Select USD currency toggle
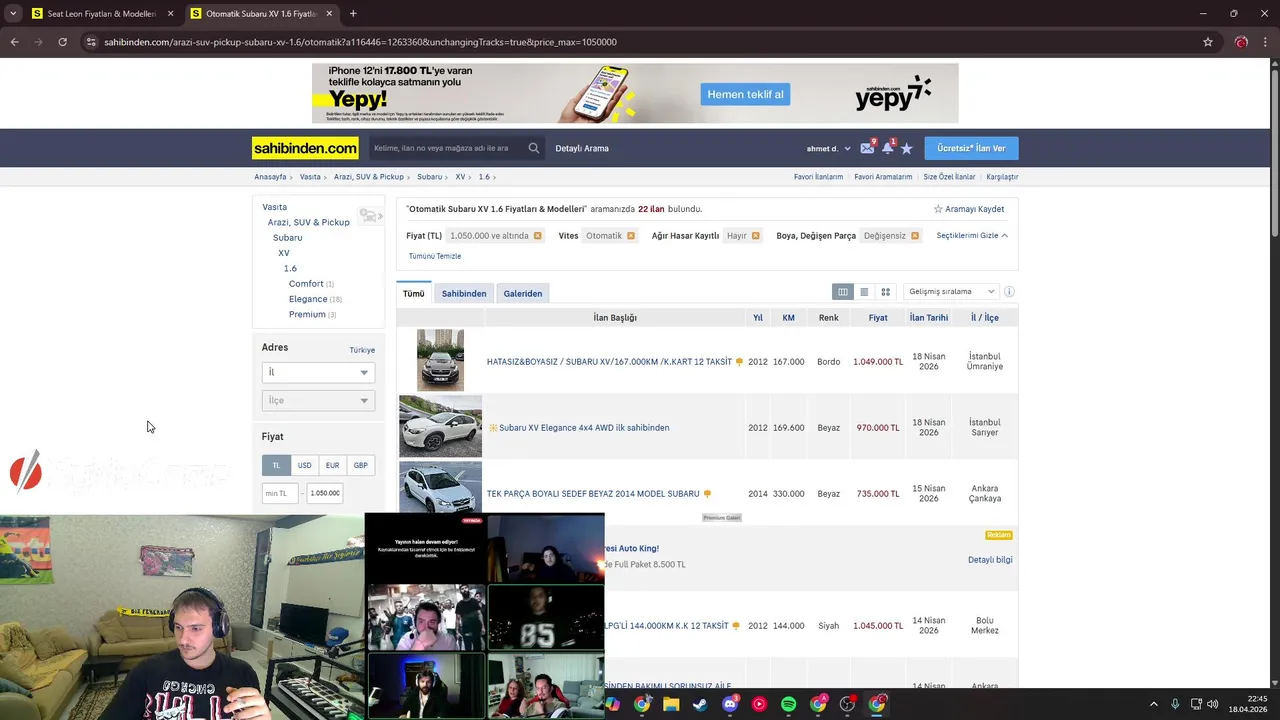Image resolution: width=1280 pixels, height=720 pixels. pos(304,465)
